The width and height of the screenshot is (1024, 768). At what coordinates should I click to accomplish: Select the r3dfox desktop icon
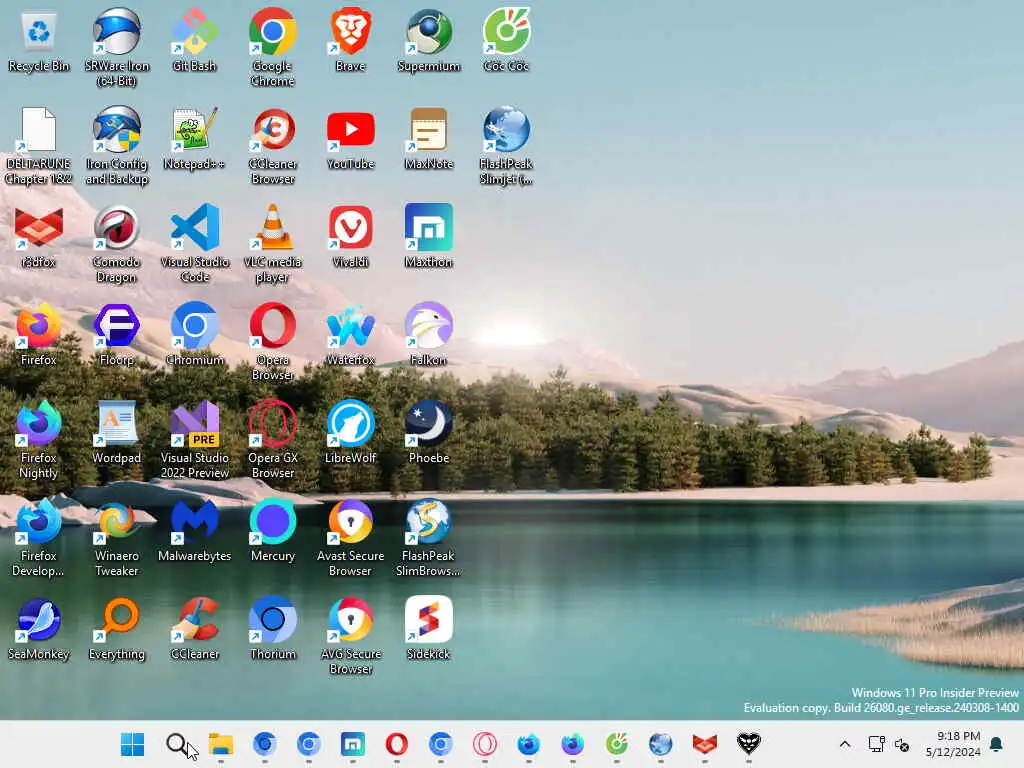[x=39, y=236]
